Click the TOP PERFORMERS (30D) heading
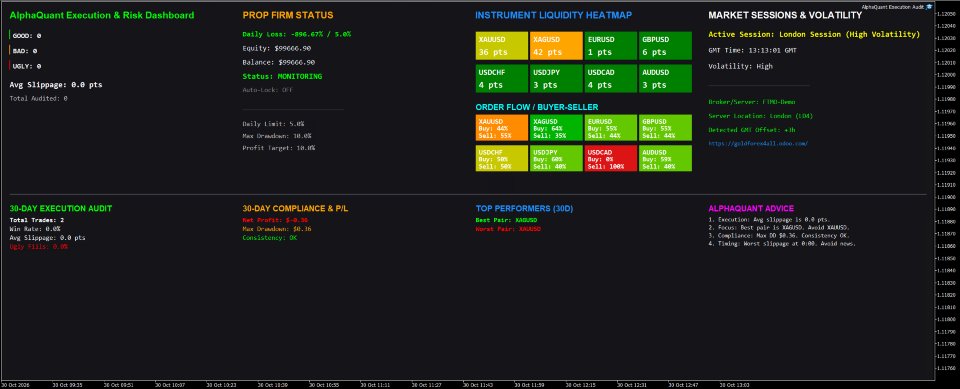The height and width of the screenshot is (389, 960). coord(524,209)
